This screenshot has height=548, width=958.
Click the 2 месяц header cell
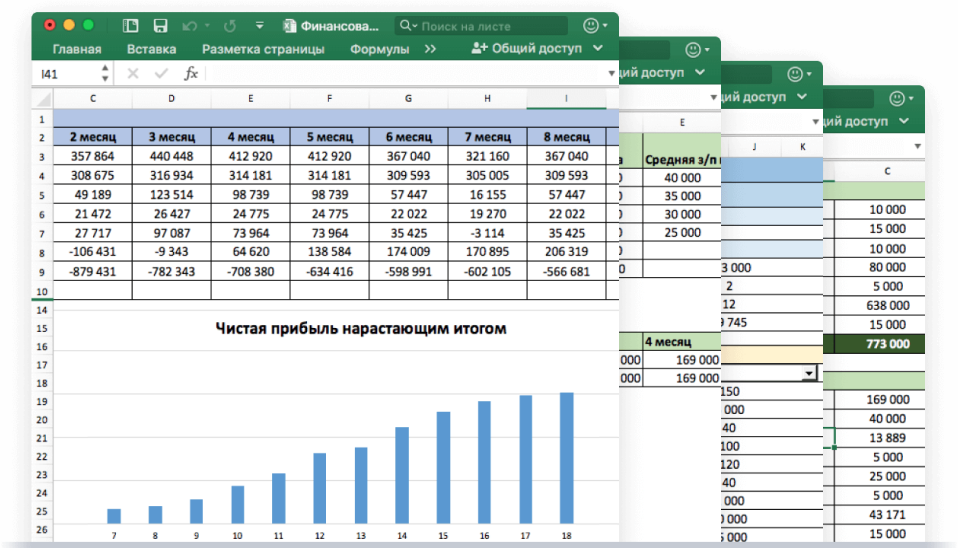coord(93,137)
